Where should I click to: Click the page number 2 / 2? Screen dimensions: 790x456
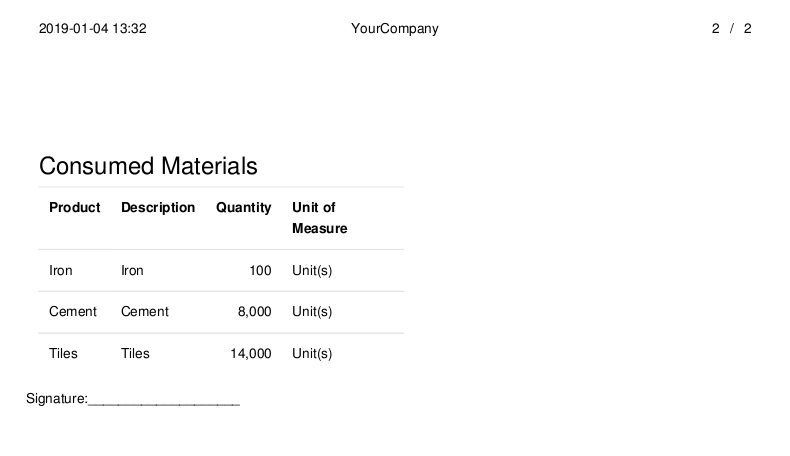(732, 29)
